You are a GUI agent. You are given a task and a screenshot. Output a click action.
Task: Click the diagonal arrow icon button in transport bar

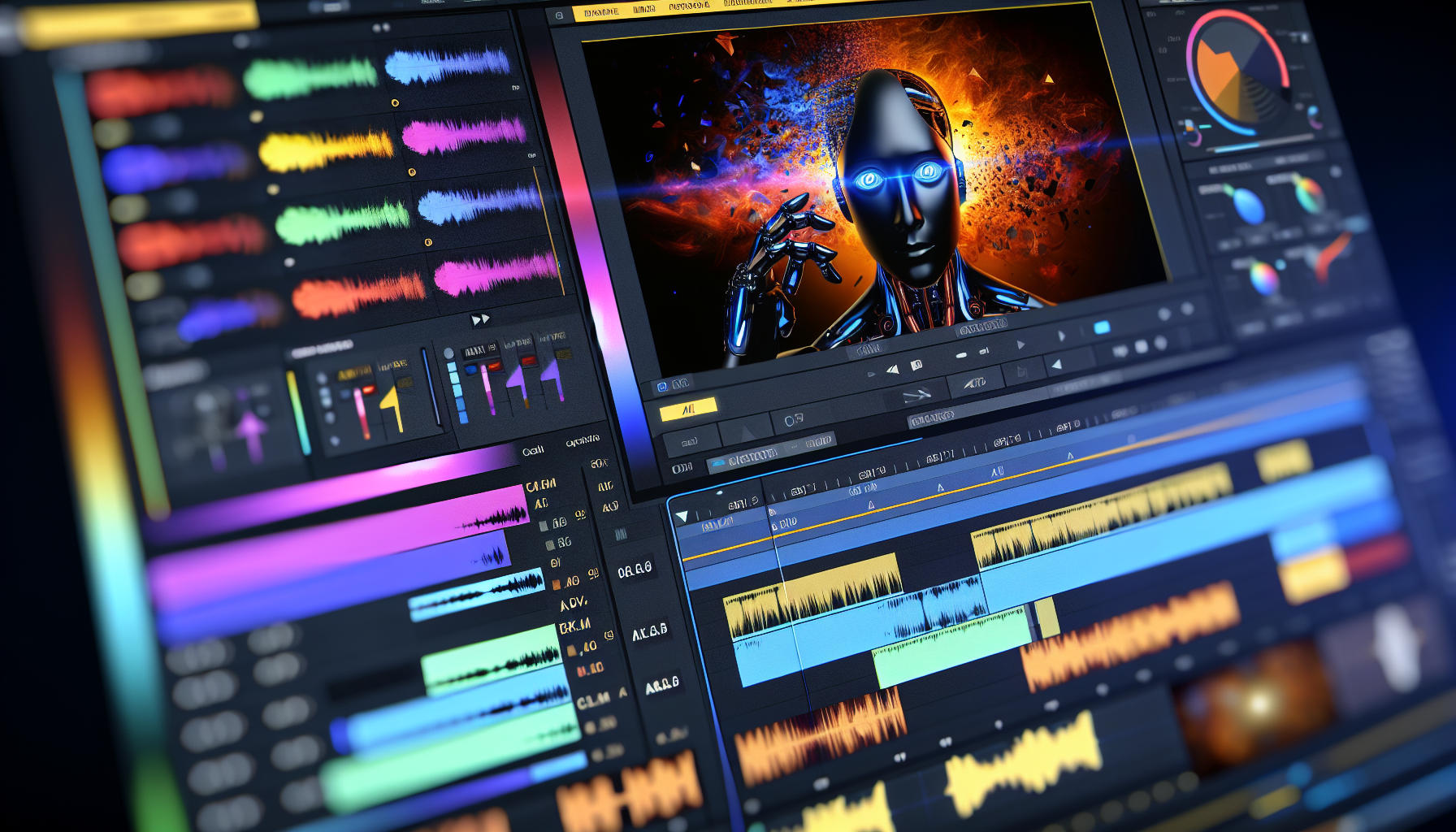916,396
